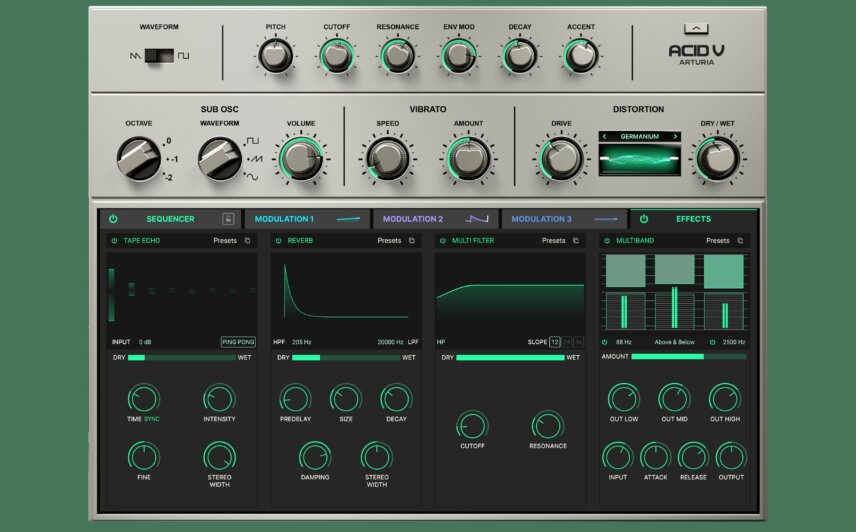Select square main waveform icon

click(x=183, y=56)
